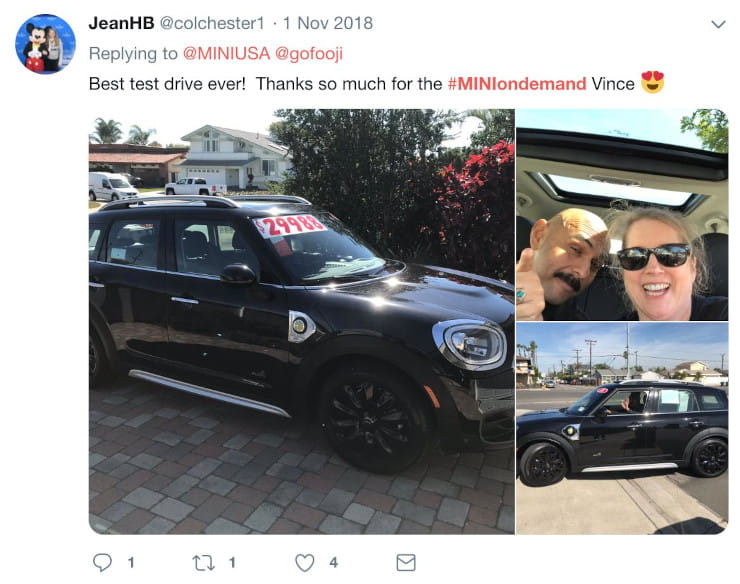Open the 1 Nov 2018 timestamp
The height and width of the screenshot is (584, 740).
(x=328, y=23)
